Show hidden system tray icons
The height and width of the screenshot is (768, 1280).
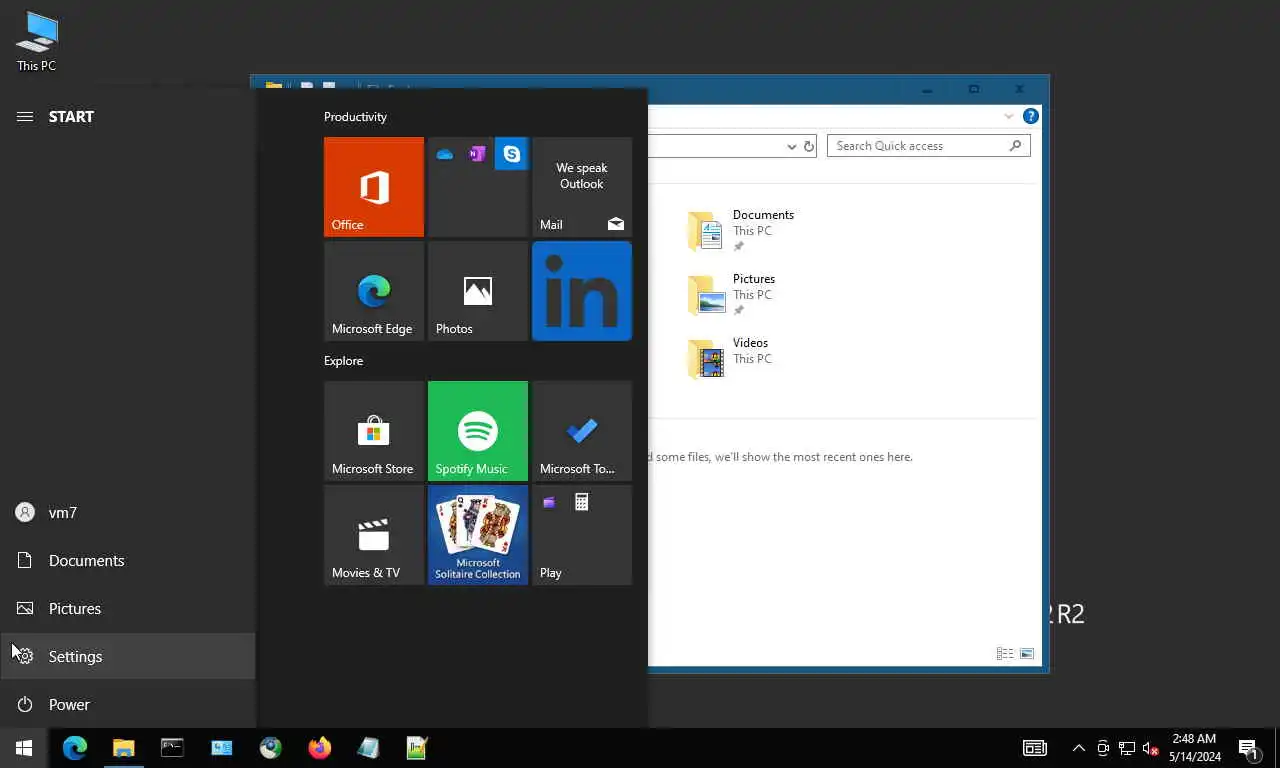[x=1078, y=748]
